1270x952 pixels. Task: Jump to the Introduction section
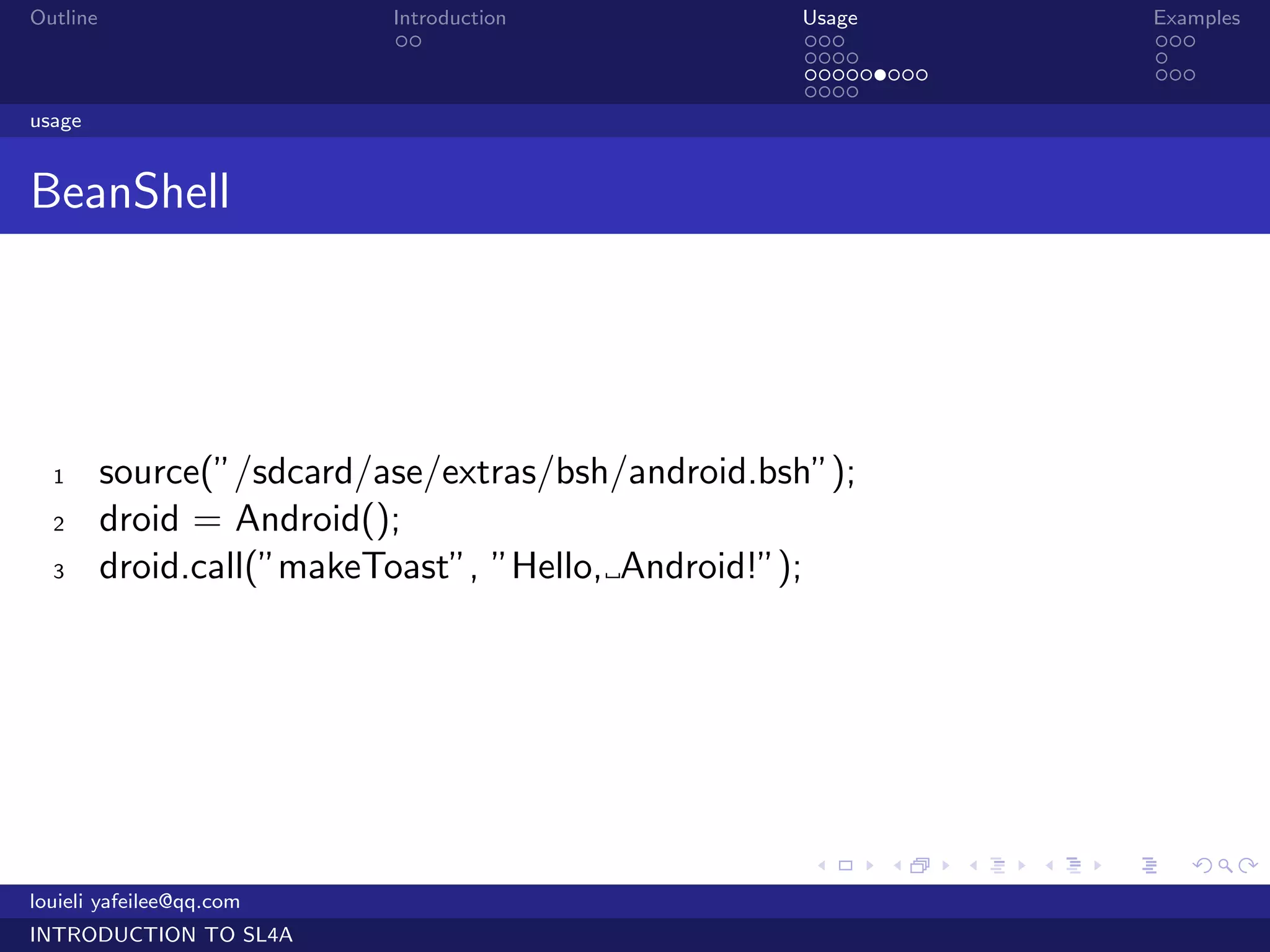pos(450,17)
